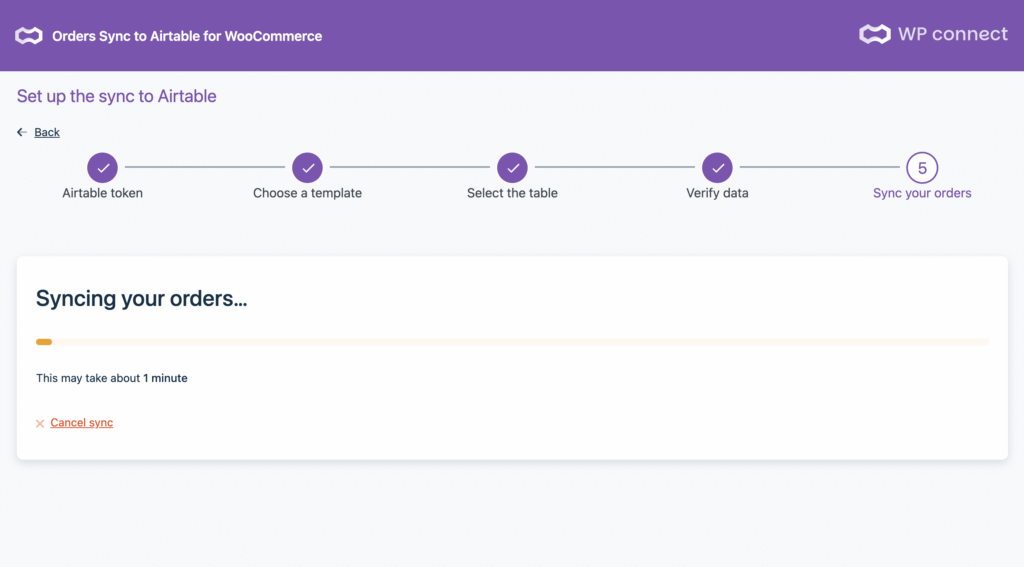Click the Select the table checkmark circle

(x=512, y=168)
